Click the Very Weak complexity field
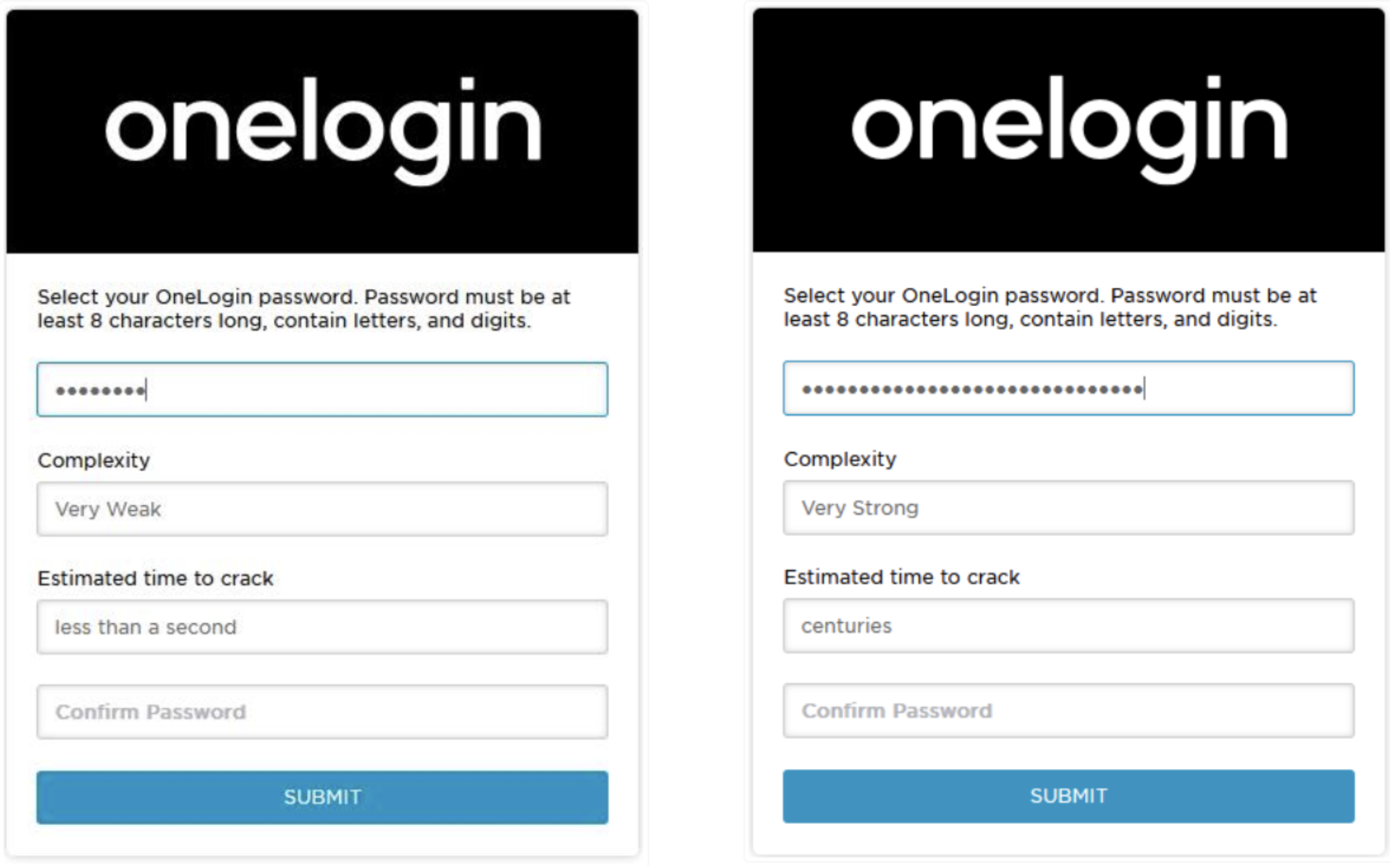 click(322, 509)
